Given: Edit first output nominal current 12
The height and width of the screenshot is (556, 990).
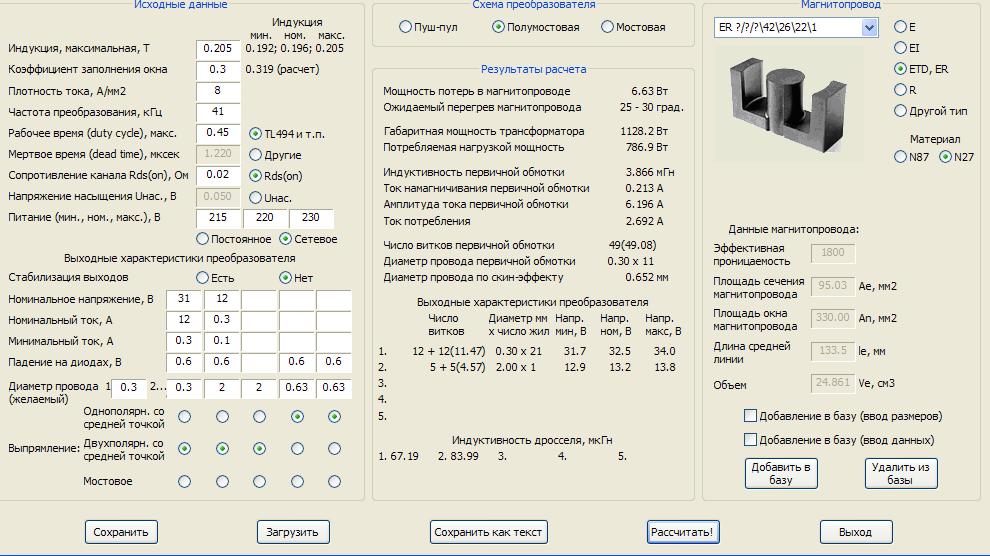Looking at the screenshot, I should (x=184, y=320).
